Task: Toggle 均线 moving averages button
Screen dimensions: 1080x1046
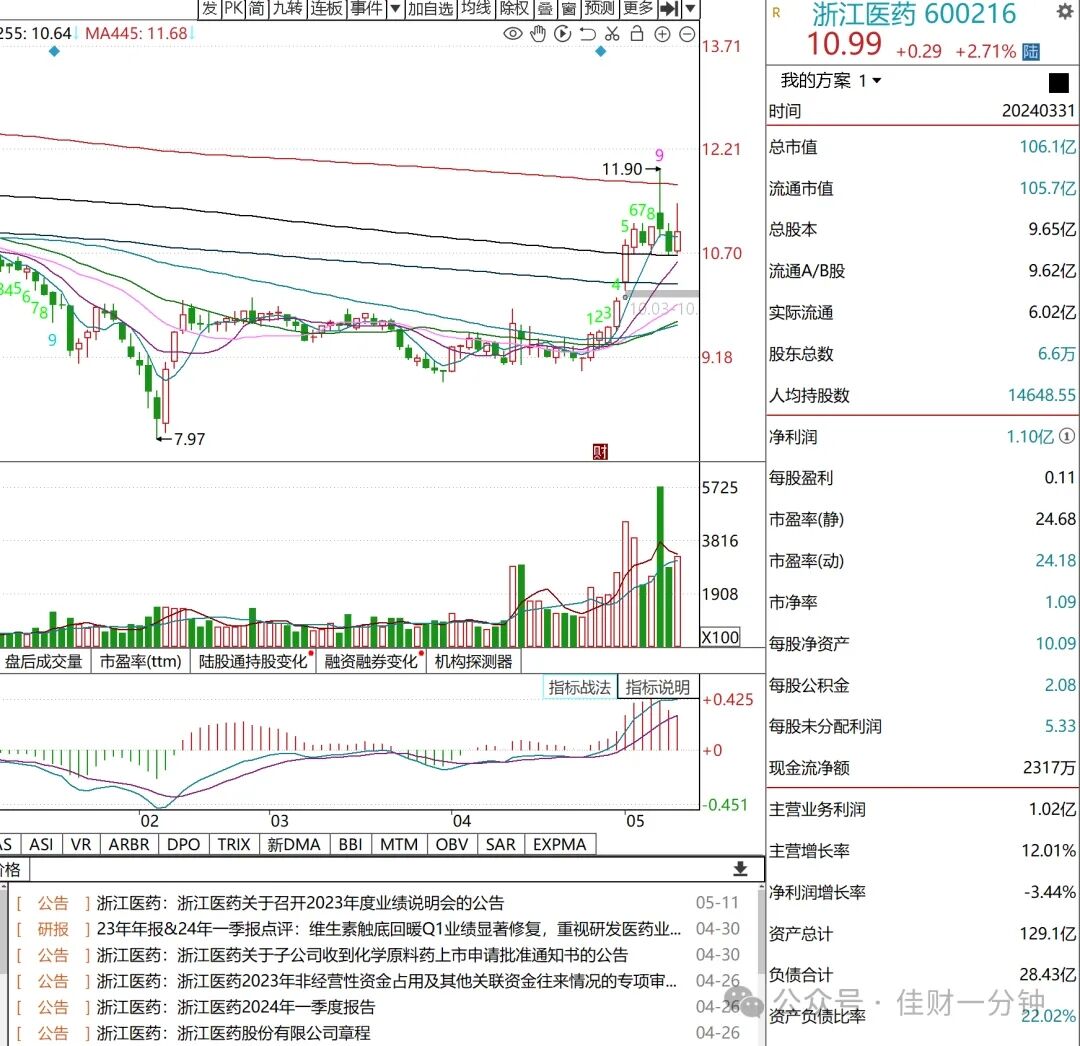Action: coord(477,9)
